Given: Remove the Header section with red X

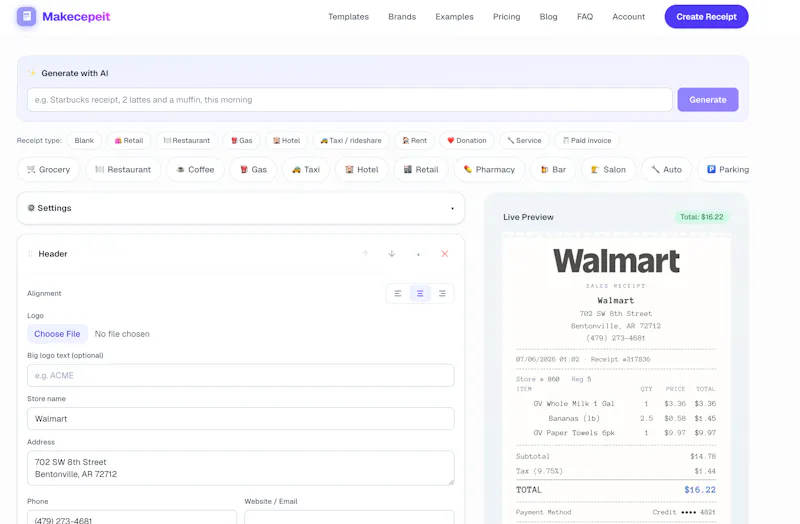Looking at the screenshot, I should pos(445,254).
